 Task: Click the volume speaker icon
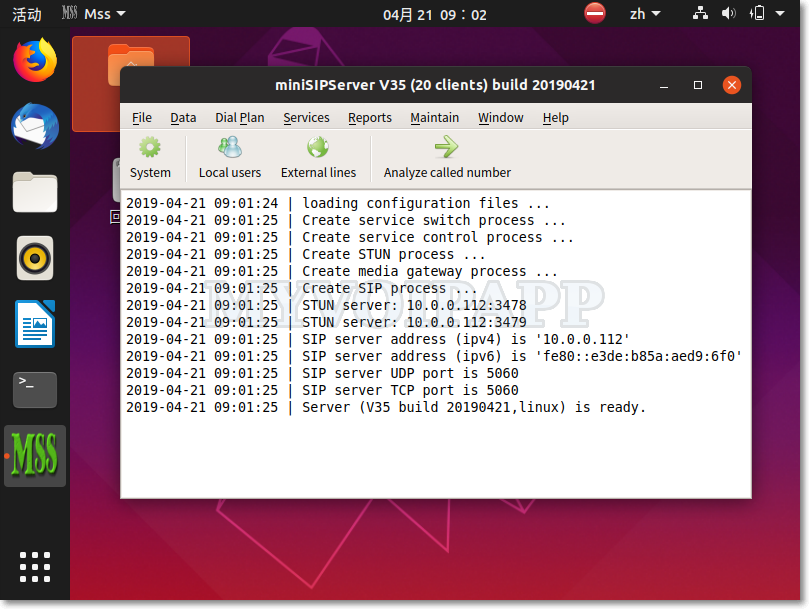coord(728,13)
